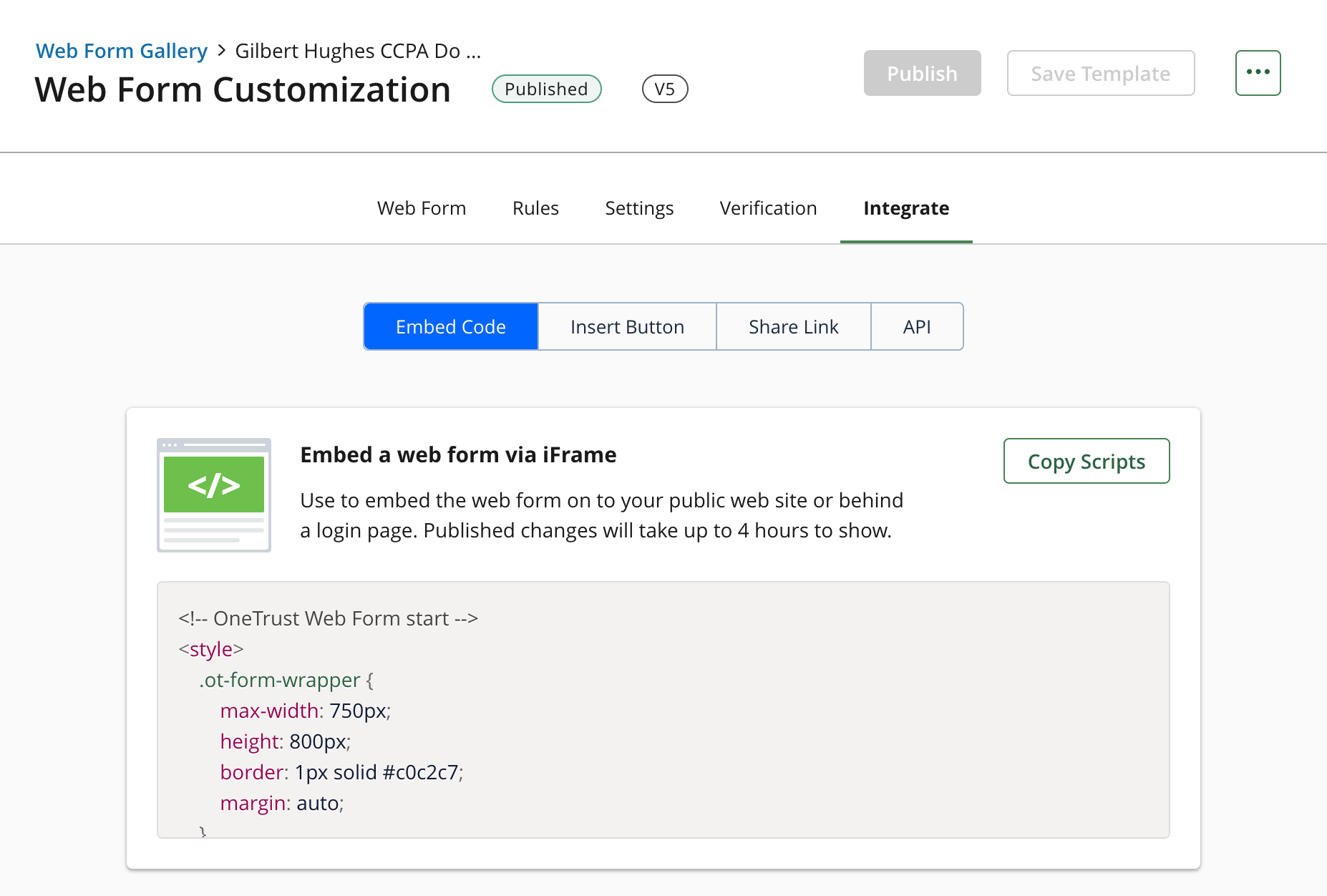Select the Verification tab
Image resolution: width=1327 pixels, height=896 pixels.
768,208
